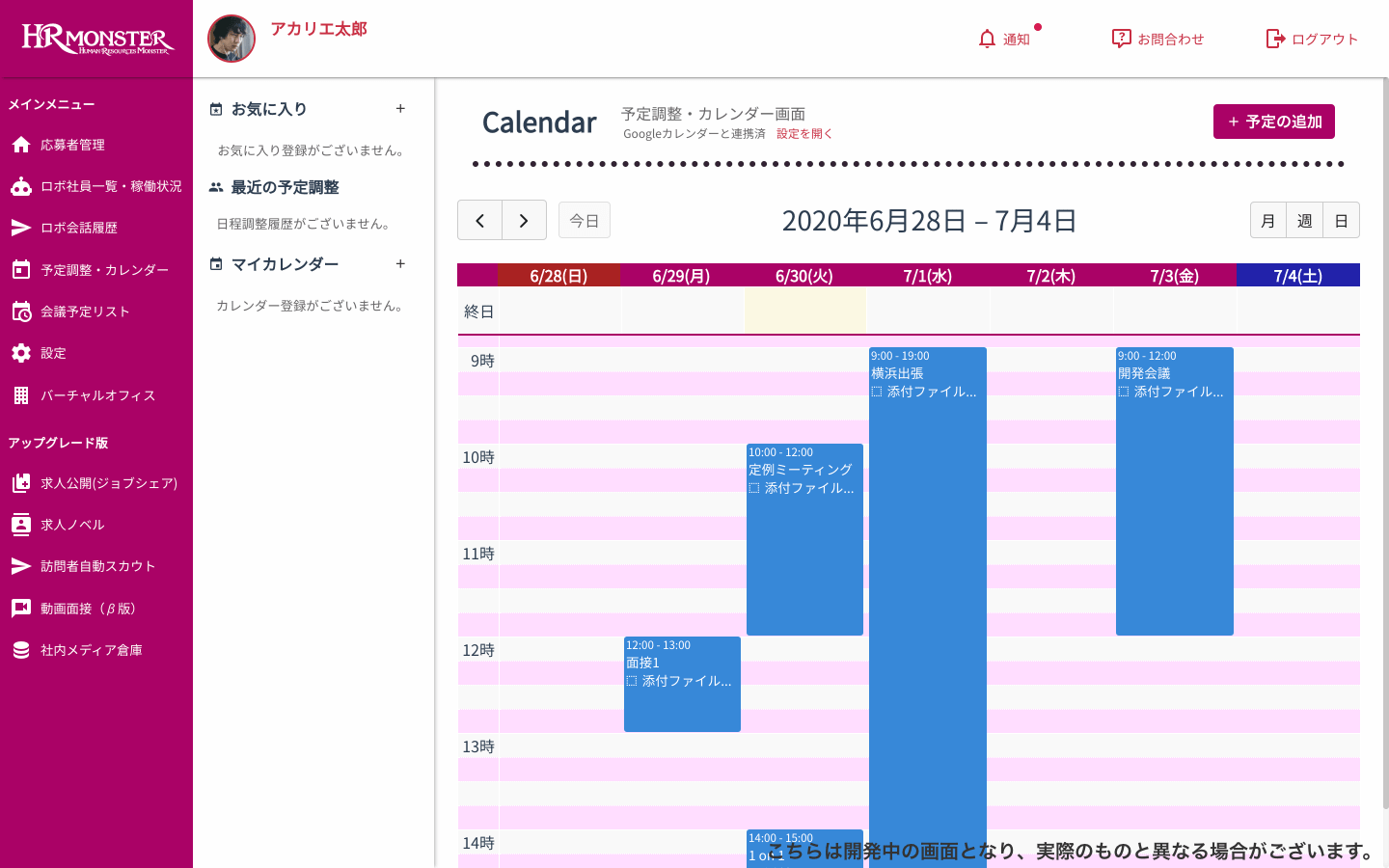Image resolution: width=1389 pixels, height=868 pixels.
Task: Click the video chat icon for 動画面接
Action: click(21, 609)
